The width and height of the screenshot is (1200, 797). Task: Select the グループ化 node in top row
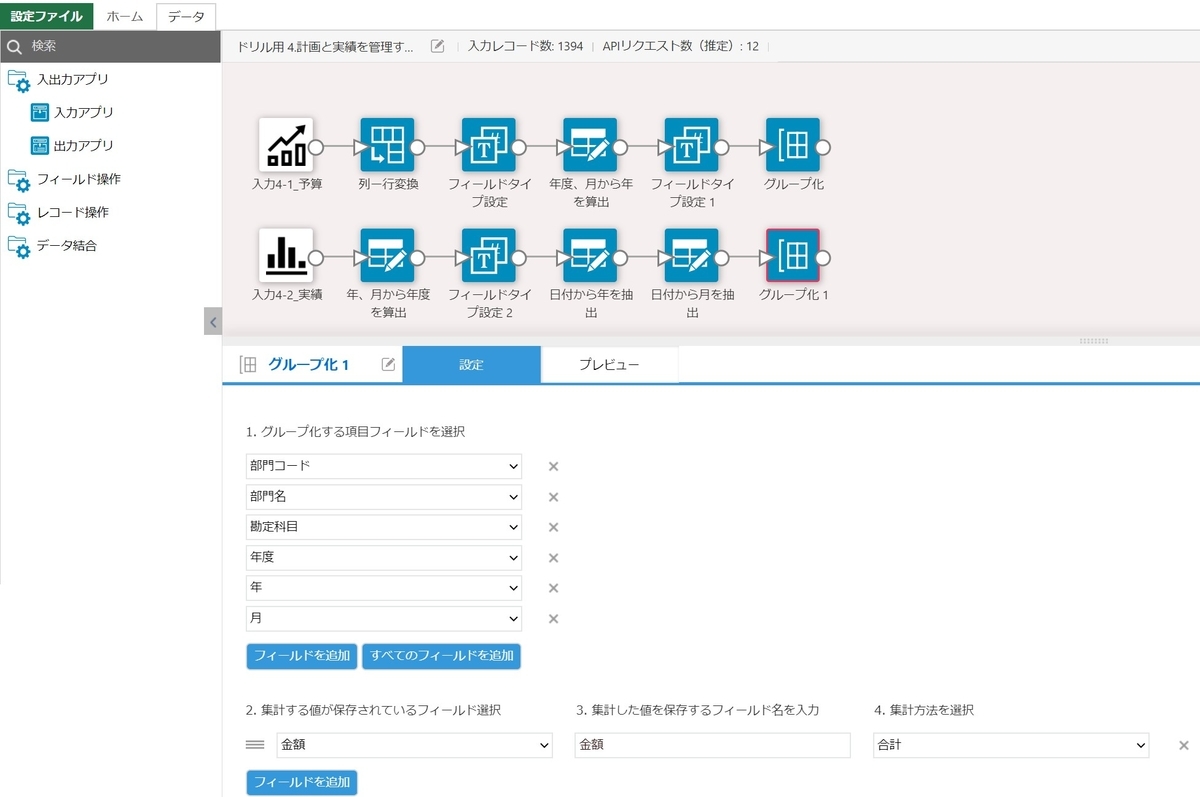pyautogui.click(x=793, y=145)
